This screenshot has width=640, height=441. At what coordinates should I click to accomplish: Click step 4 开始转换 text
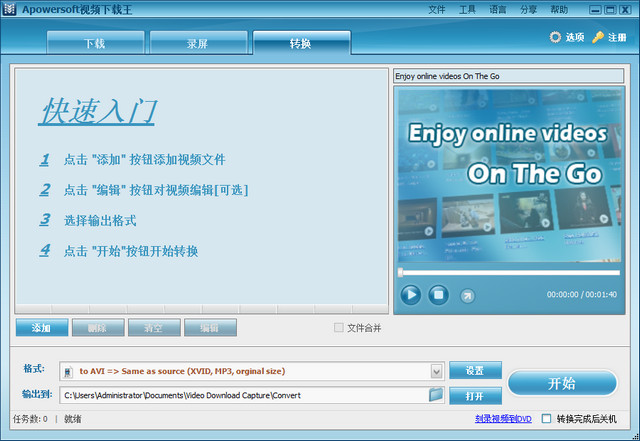coord(131,251)
